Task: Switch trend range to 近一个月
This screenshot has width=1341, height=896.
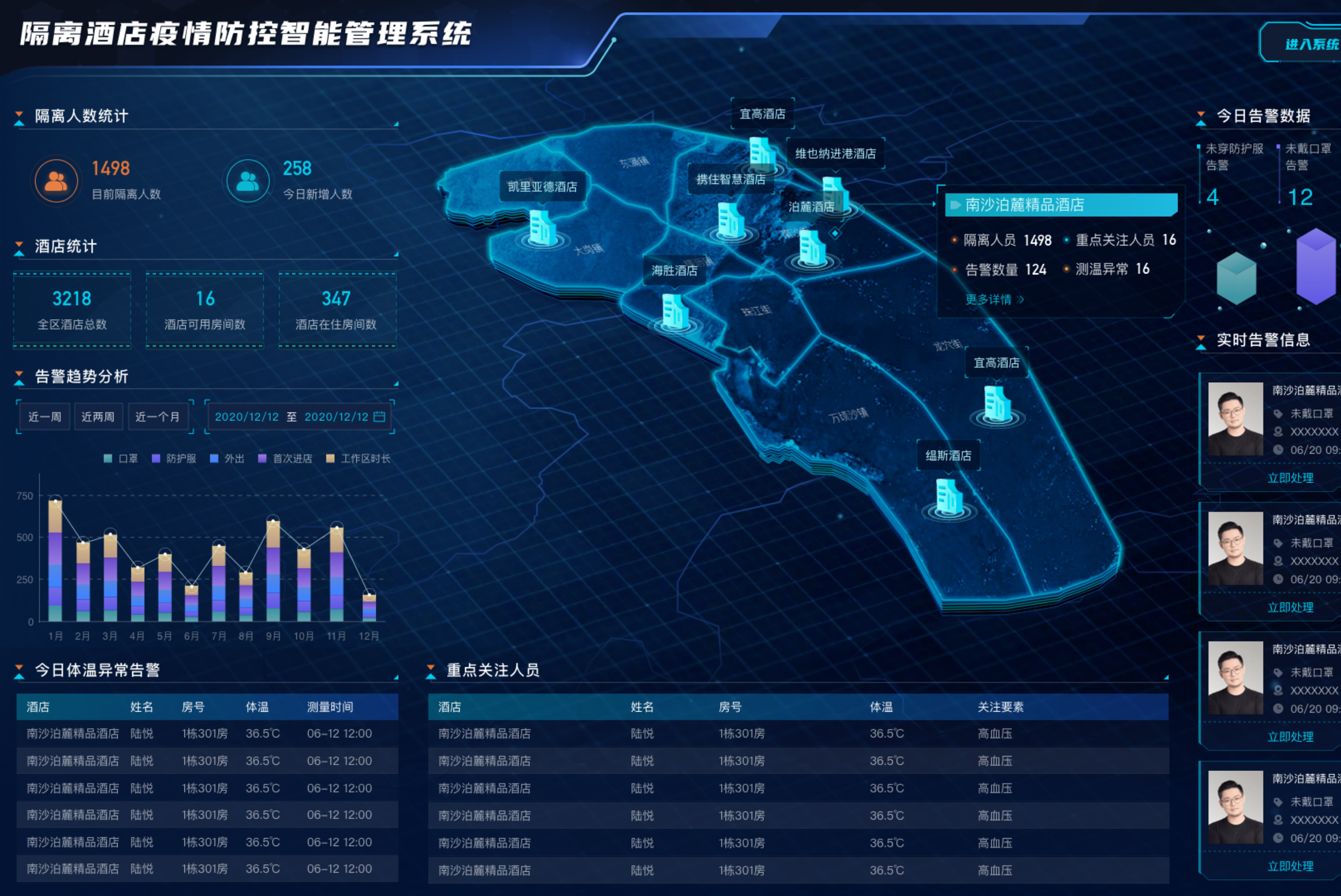Action: [157, 417]
